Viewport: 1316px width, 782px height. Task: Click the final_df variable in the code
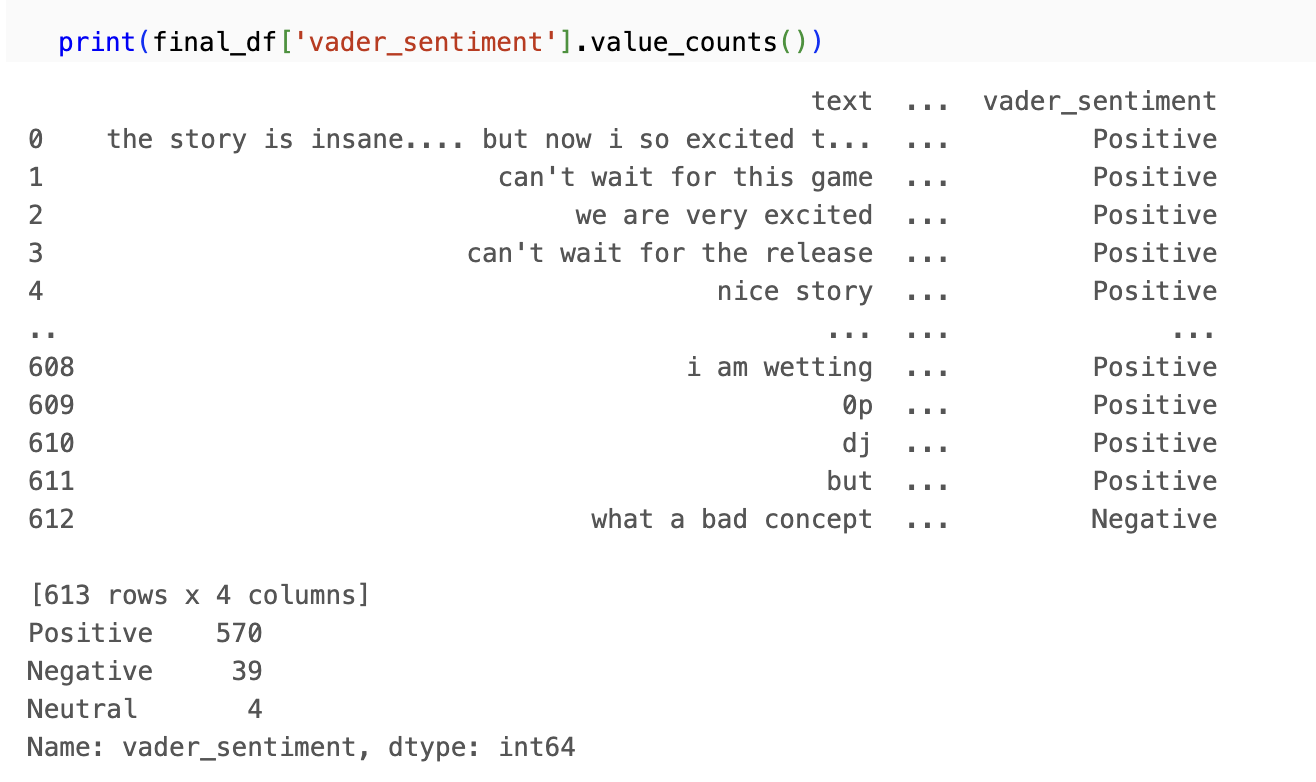tap(210, 43)
